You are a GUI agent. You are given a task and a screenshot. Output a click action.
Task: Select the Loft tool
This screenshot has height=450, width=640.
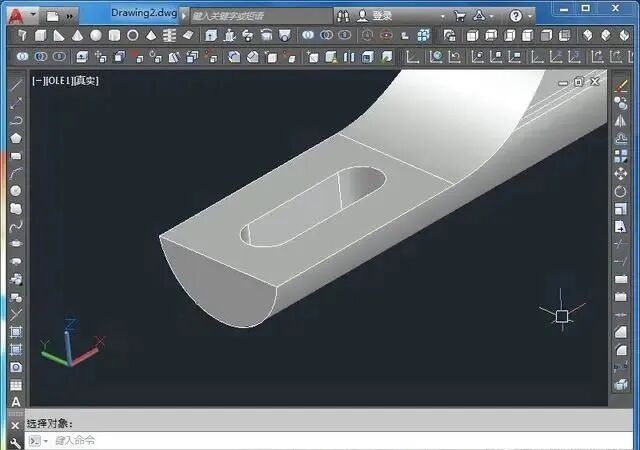(x=284, y=36)
